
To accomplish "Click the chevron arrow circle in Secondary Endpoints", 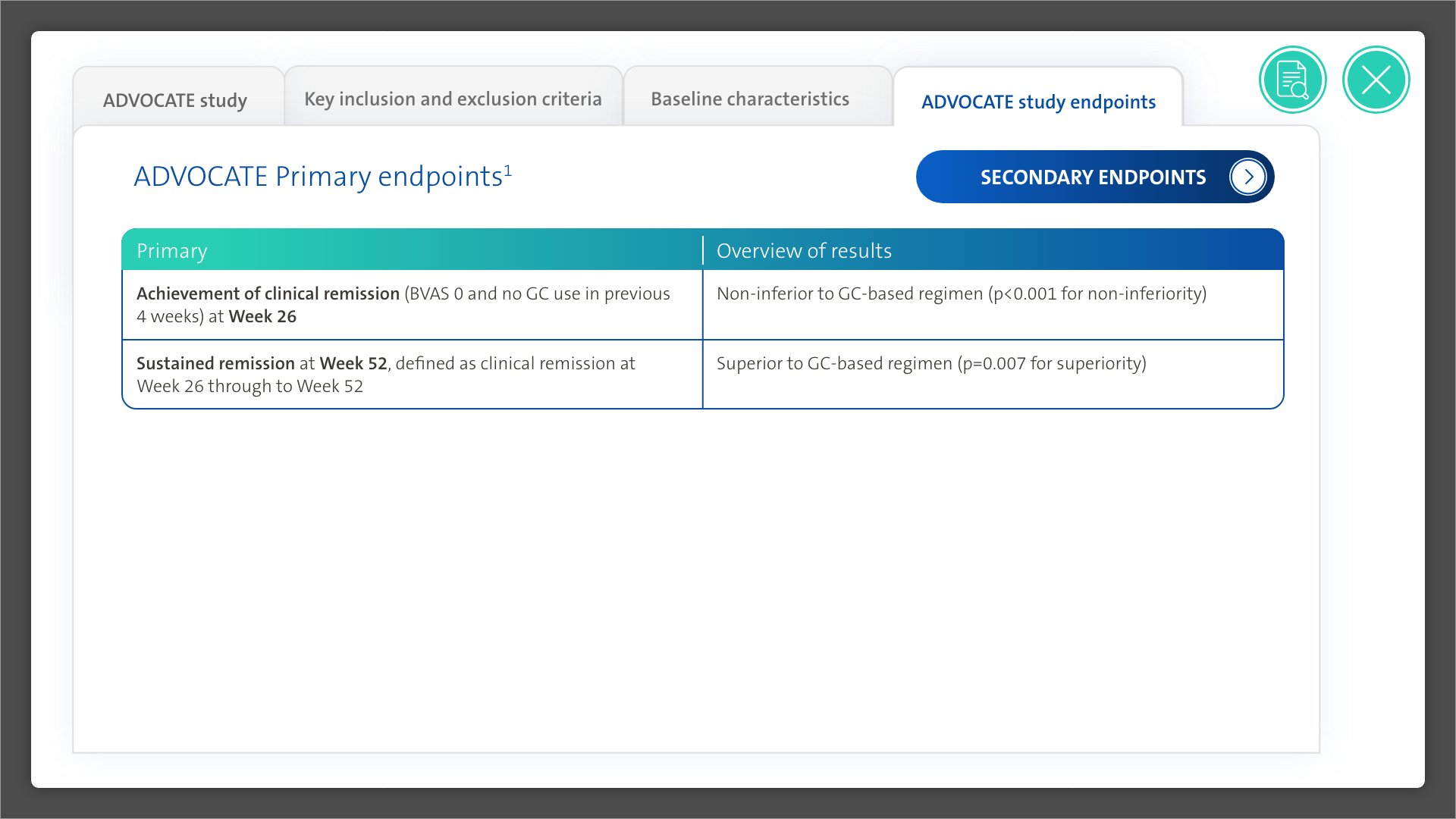I will 1247,177.
